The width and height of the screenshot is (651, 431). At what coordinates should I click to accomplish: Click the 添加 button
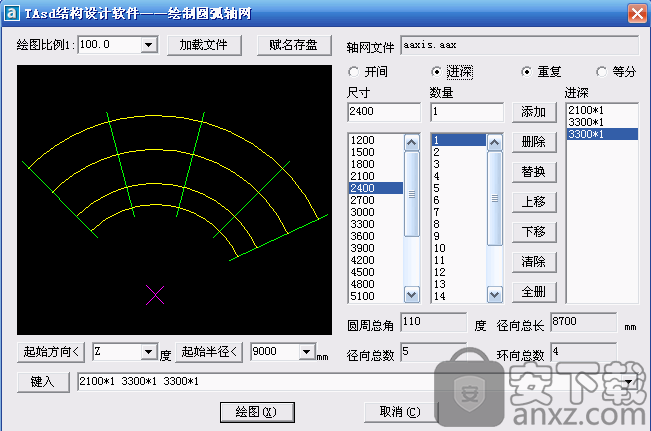point(534,112)
